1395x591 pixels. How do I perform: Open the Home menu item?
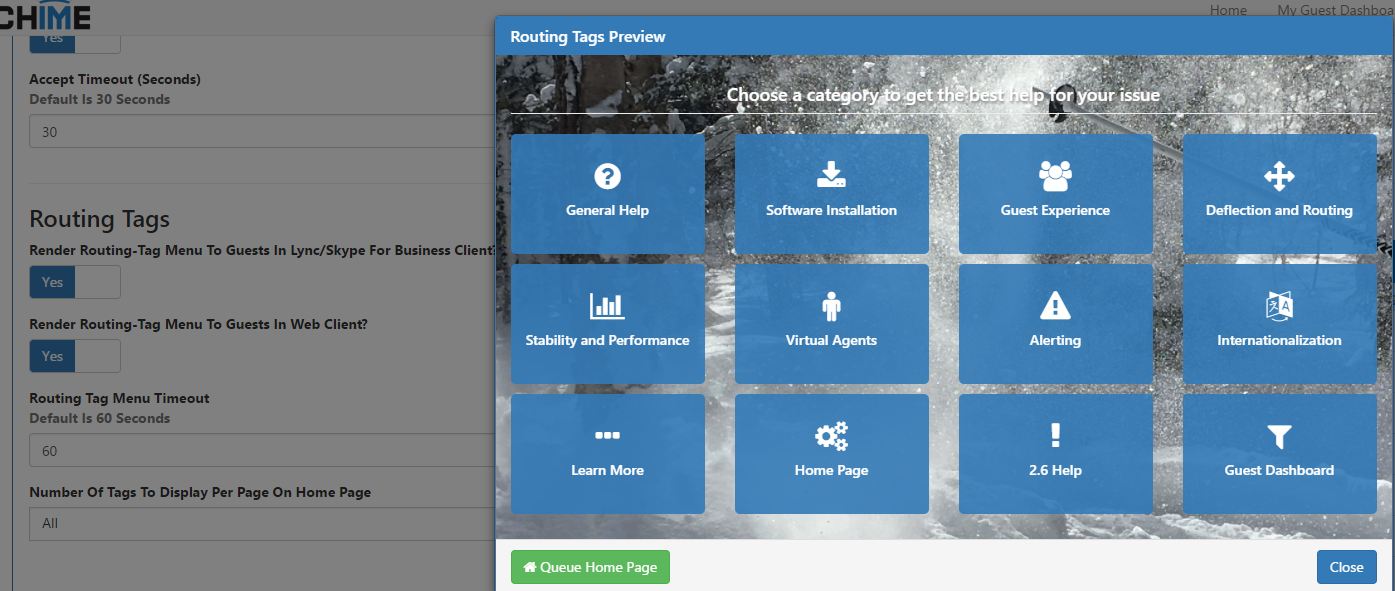pos(1228,10)
